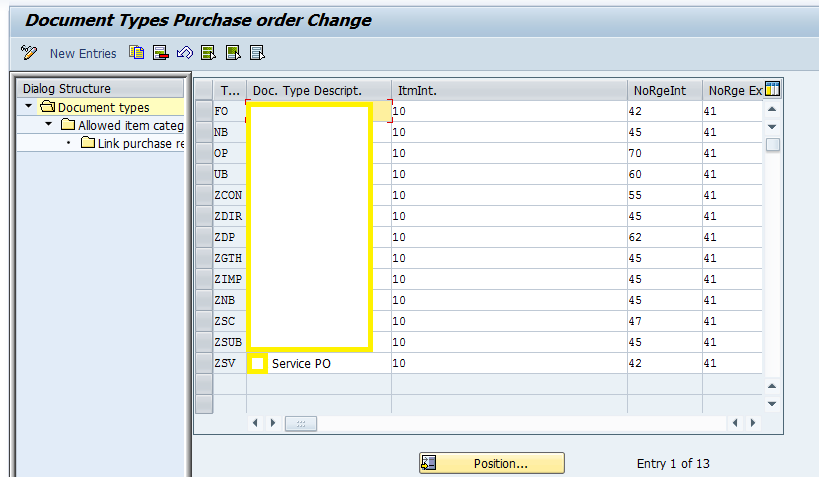Click the horizontal scrollbar thumb under the table

pos(300,424)
